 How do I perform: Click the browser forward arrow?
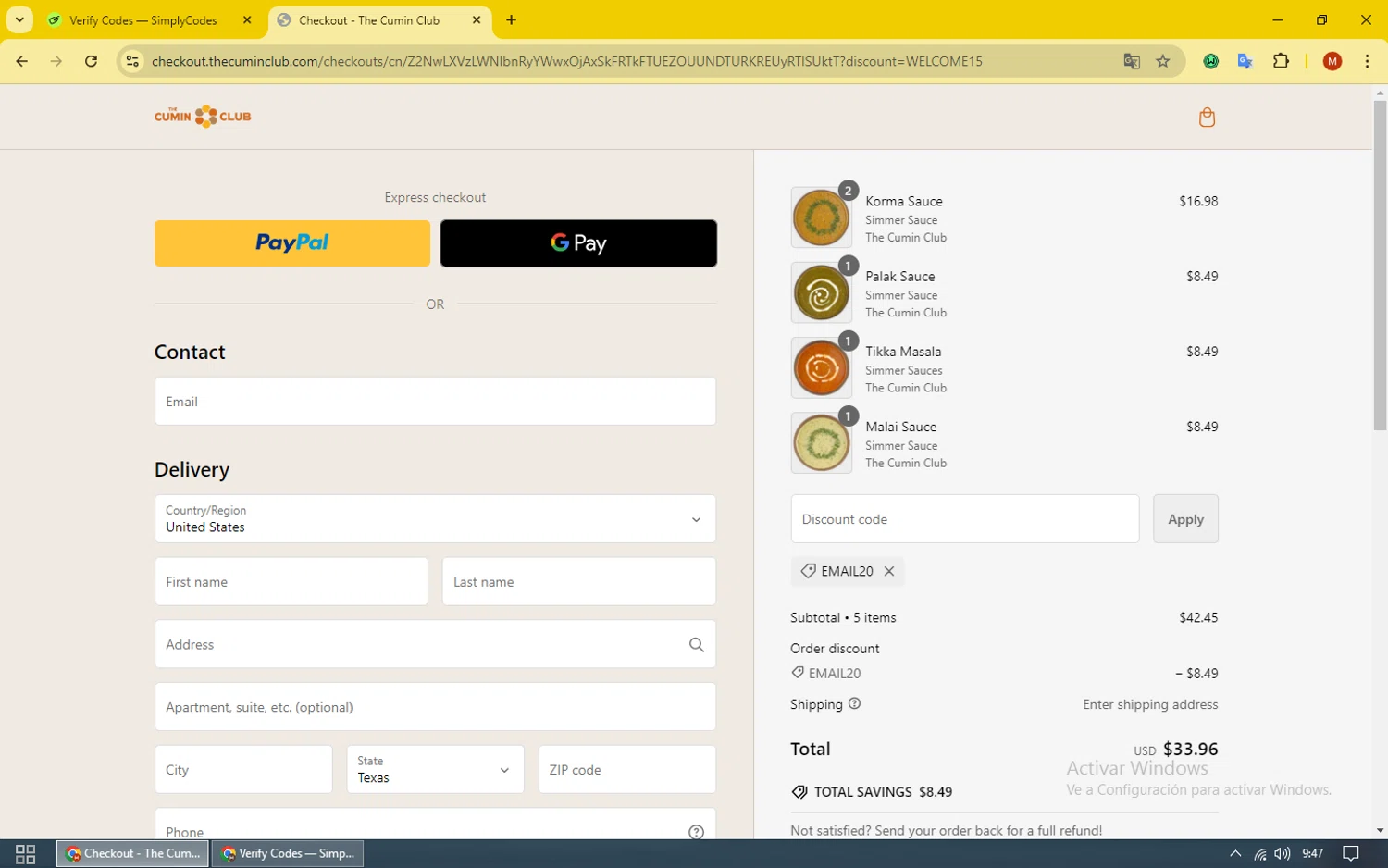56,61
